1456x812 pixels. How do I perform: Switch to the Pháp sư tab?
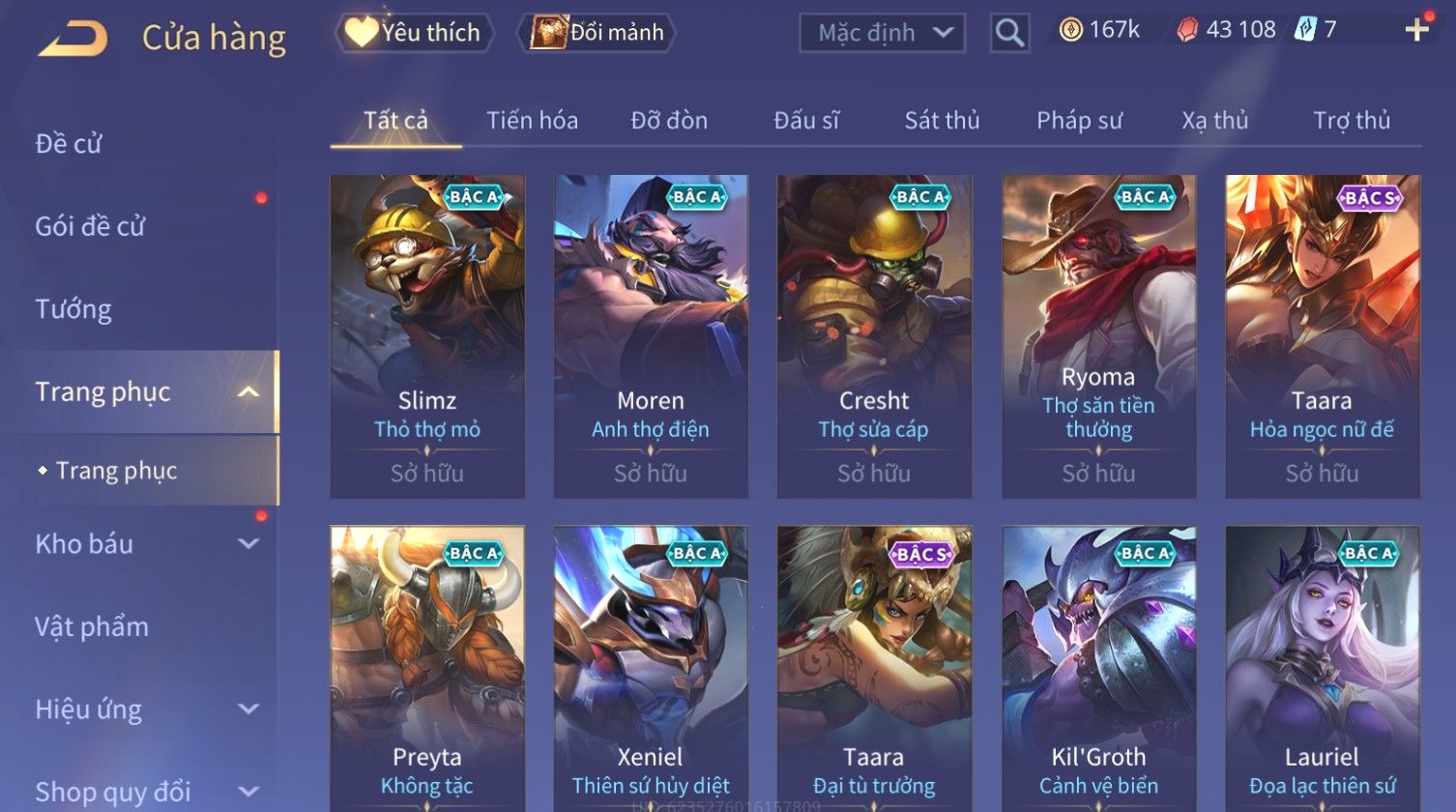pyautogui.click(x=1079, y=121)
